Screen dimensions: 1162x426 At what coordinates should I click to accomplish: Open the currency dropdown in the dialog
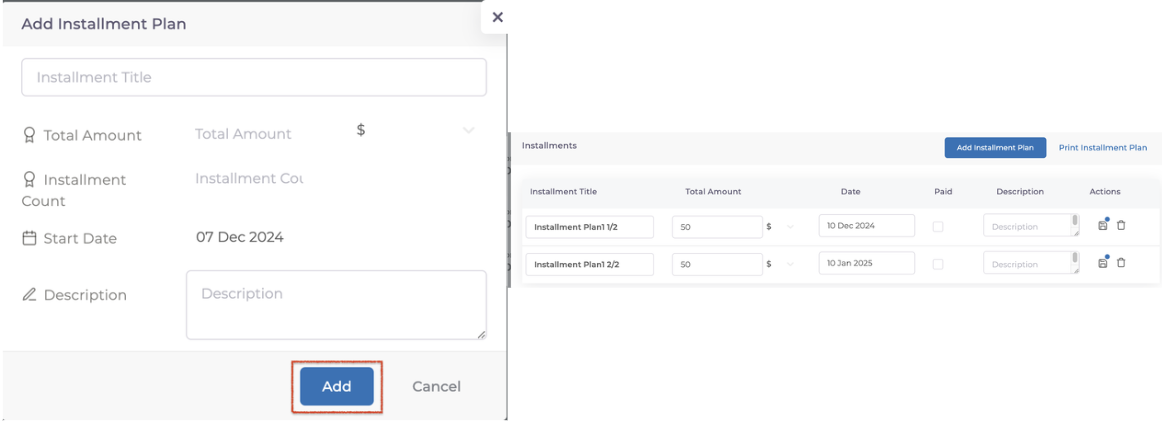click(x=468, y=131)
